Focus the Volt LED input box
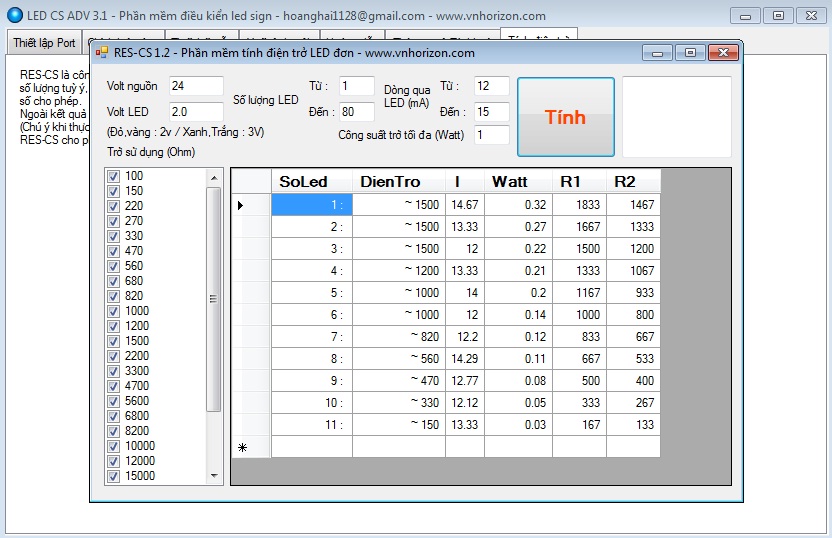This screenshot has width=832, height=538. click(195, 111)
